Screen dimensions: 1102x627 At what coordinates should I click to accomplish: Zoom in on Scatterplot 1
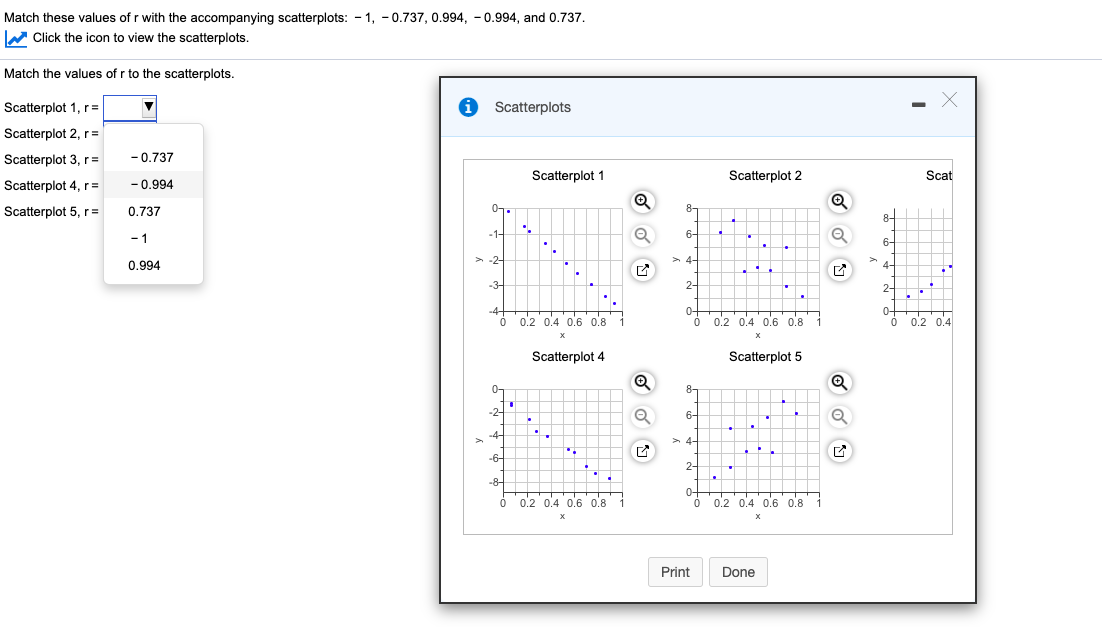pos(642,202)
